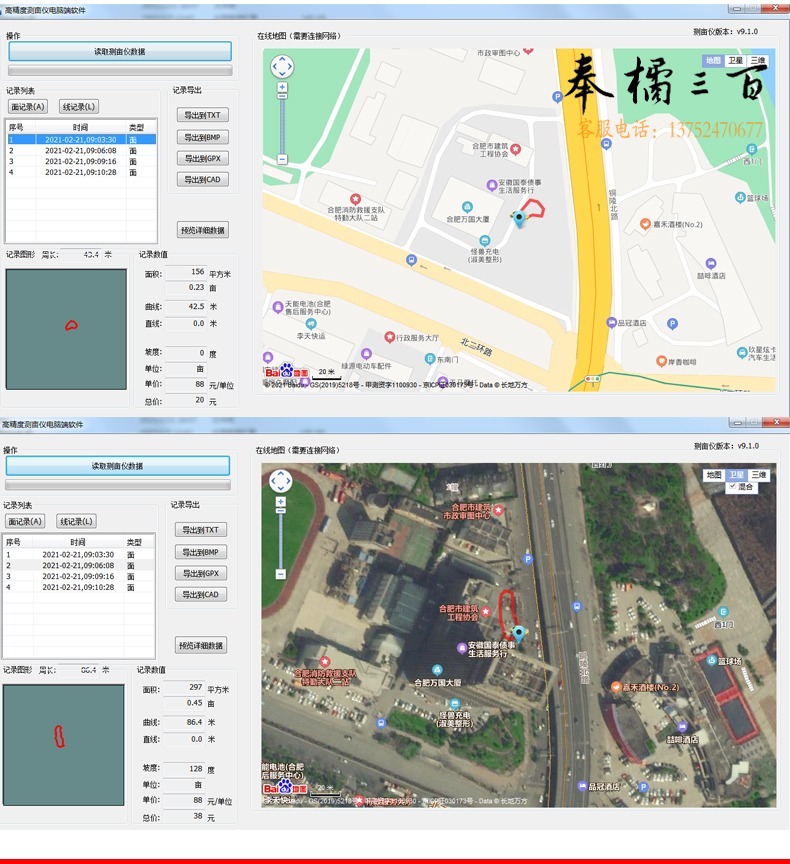Select record 2 at 09:06:08 in lower window
This screenshot has height=864, width=790.
pos(79,565)
